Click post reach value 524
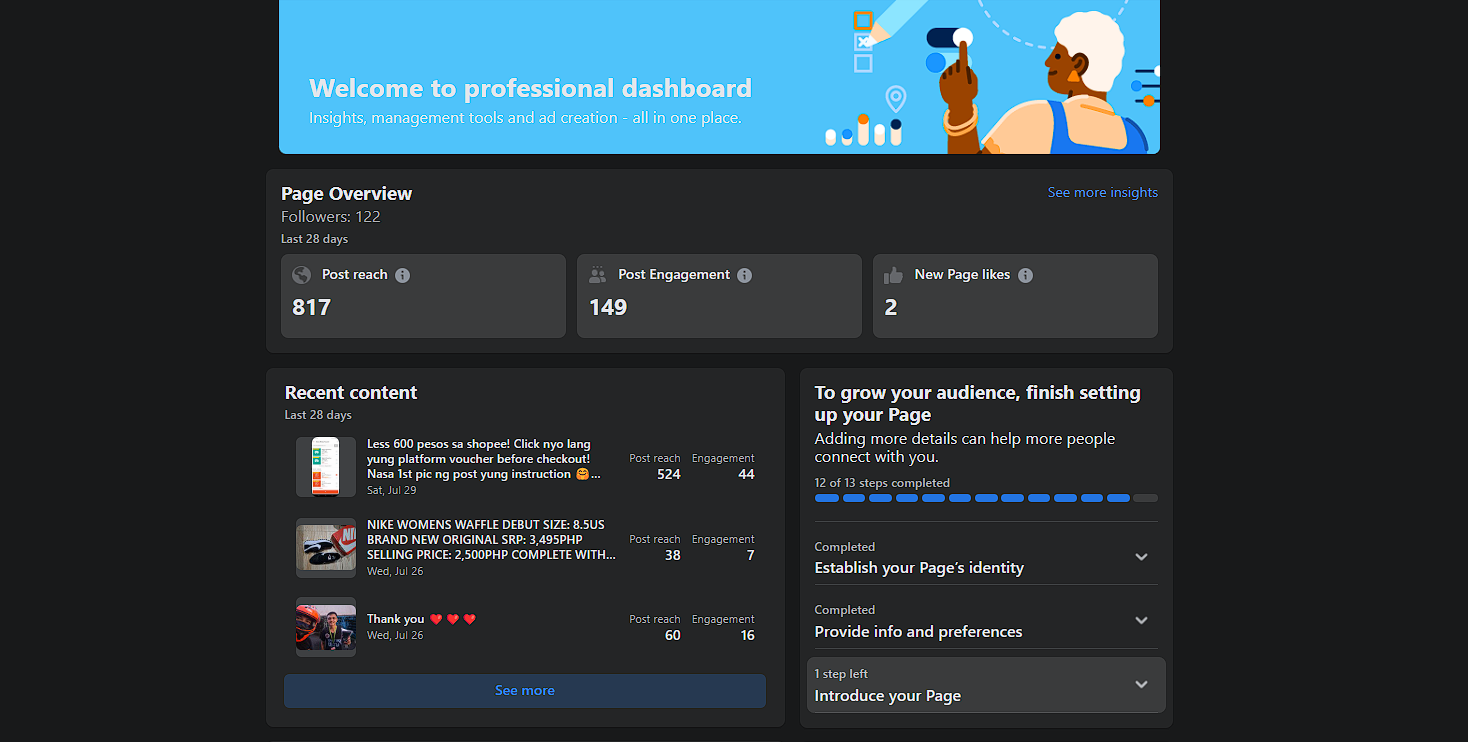Viewport: 1468px width, 742px height. pos(669,475)
